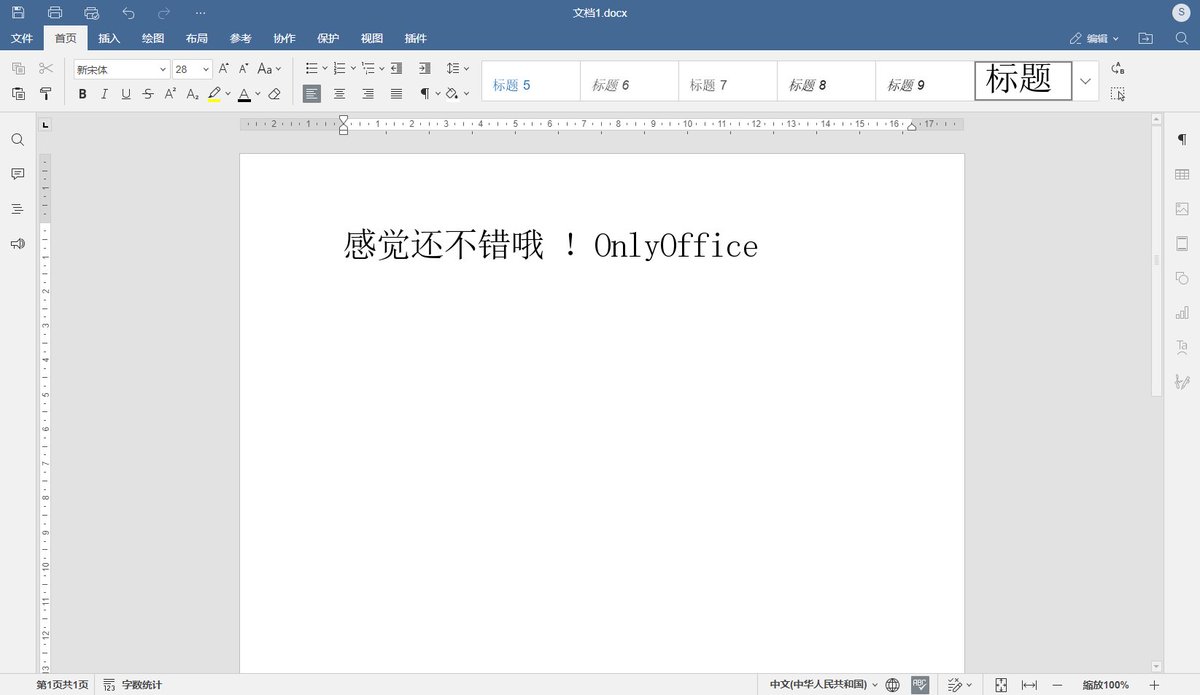The width and height of the screenshot is (1200, 695).
Task: Open the Headings navigation panel icon
Action: [17, 209]
